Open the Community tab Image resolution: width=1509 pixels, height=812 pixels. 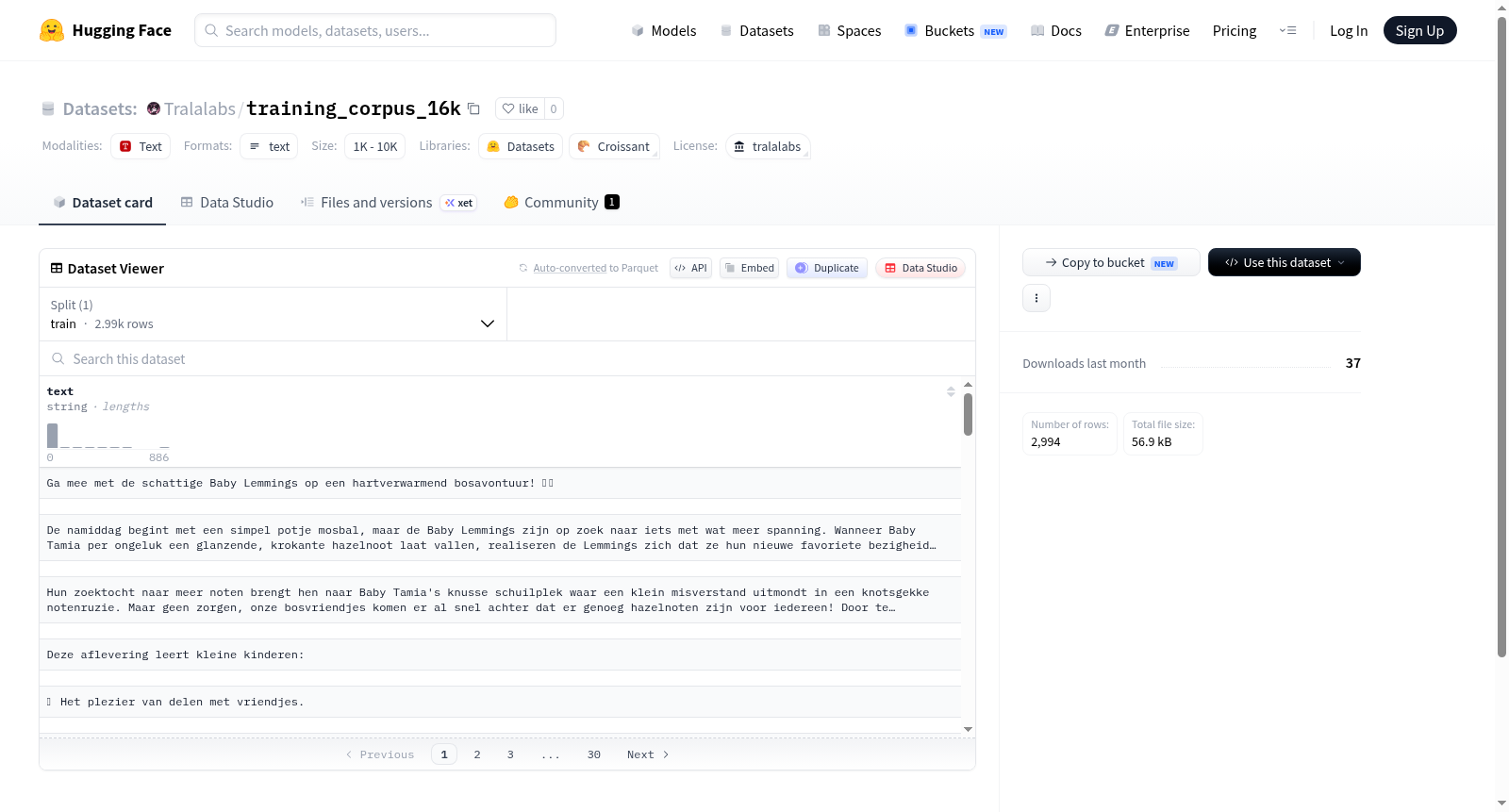point(561,202)
